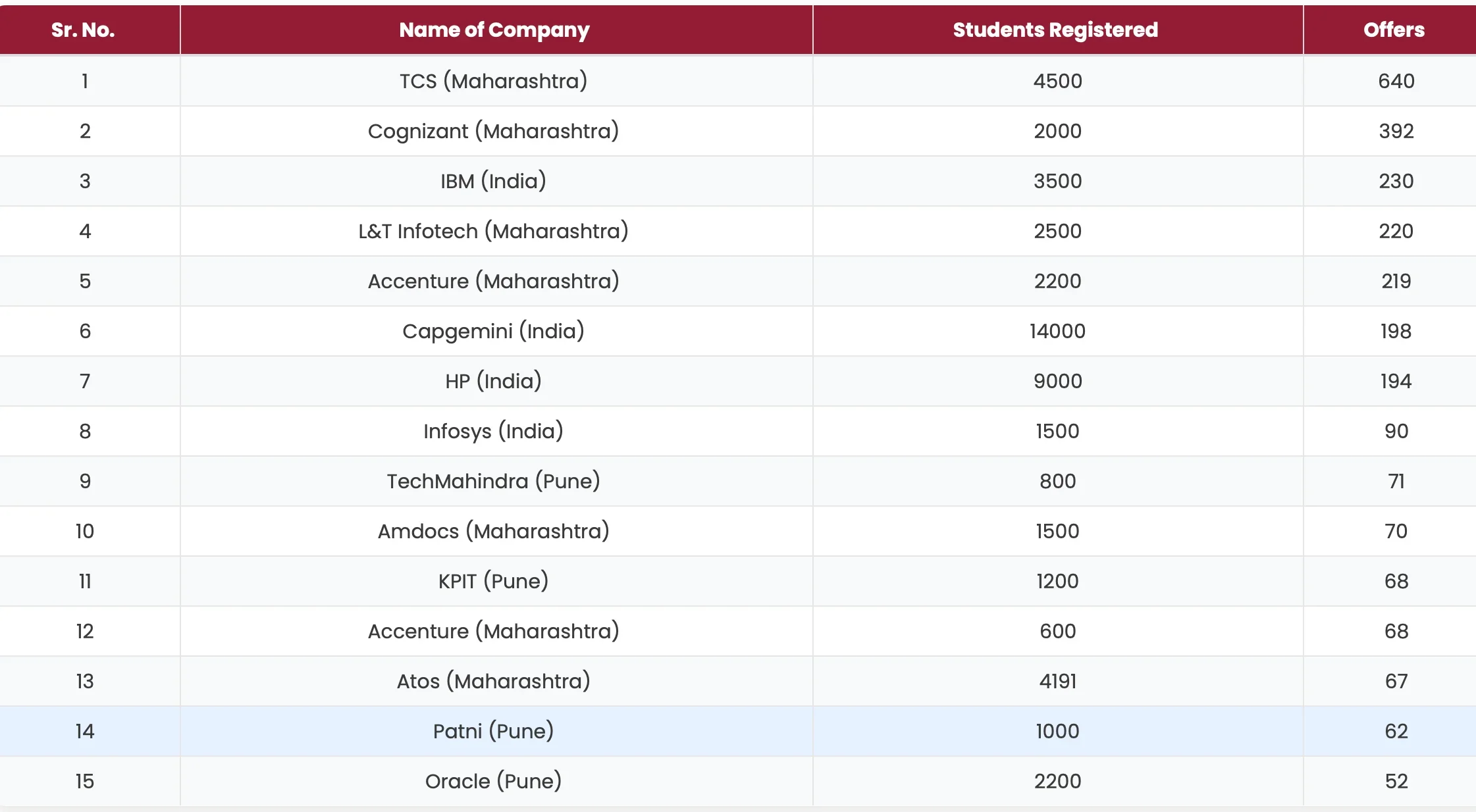Click the Students Registered column header
The width and height of the screenshot is (1476, 812).
[1055, 30]
